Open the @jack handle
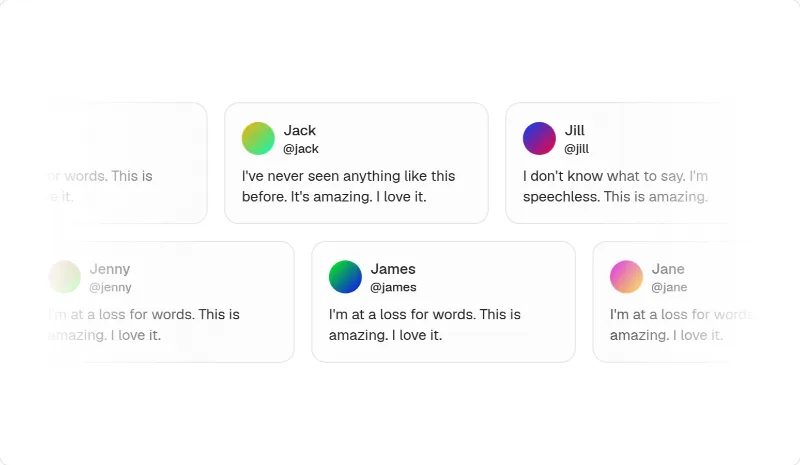Screen dimensions: 800x465 pos(301,149)
